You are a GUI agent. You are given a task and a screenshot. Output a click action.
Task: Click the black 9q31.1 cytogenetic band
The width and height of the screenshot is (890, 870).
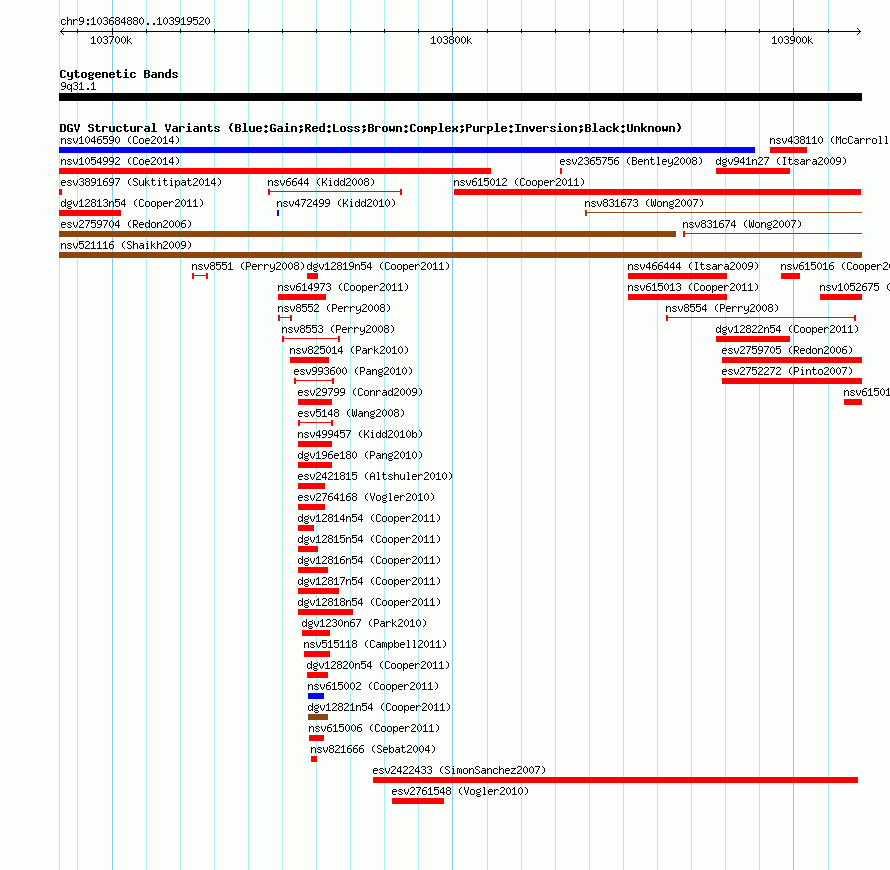coord(460,97)
